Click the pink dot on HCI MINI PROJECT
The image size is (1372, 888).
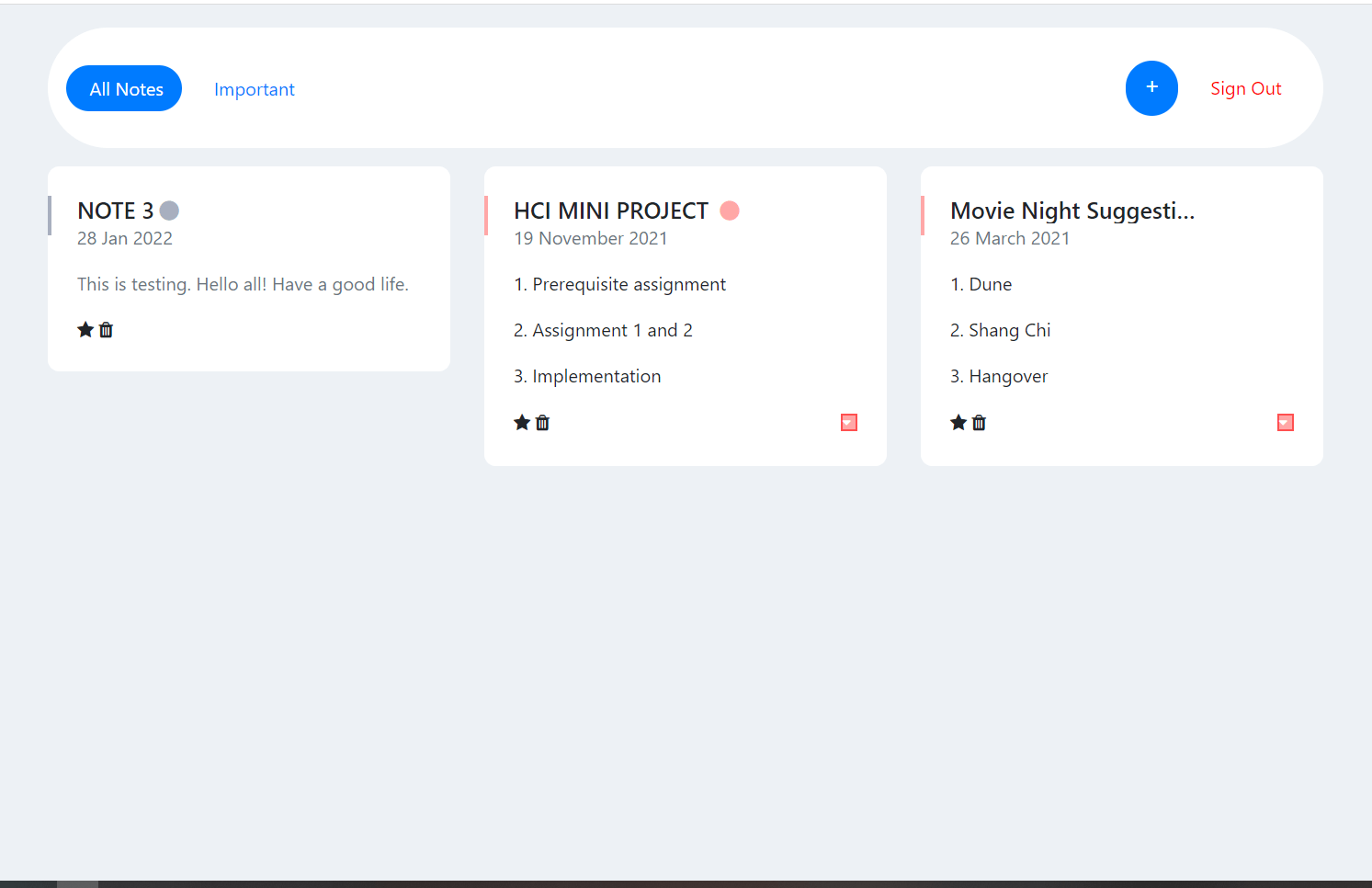click(x=729, y=210)
